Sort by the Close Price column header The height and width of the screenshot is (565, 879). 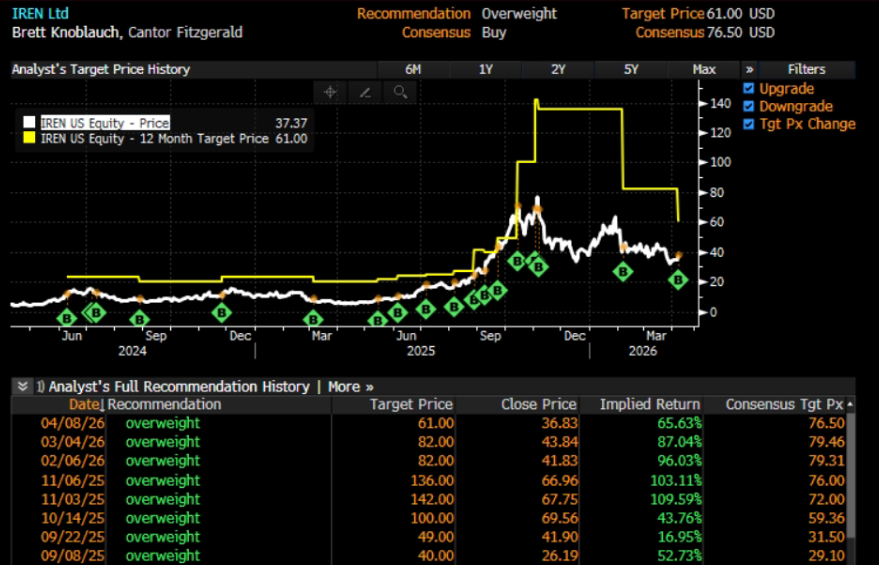[x=539, y=405]
